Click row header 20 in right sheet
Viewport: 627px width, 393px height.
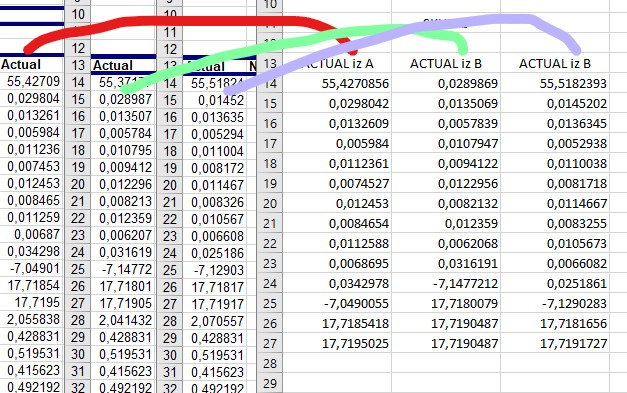[x=270, y=203]
